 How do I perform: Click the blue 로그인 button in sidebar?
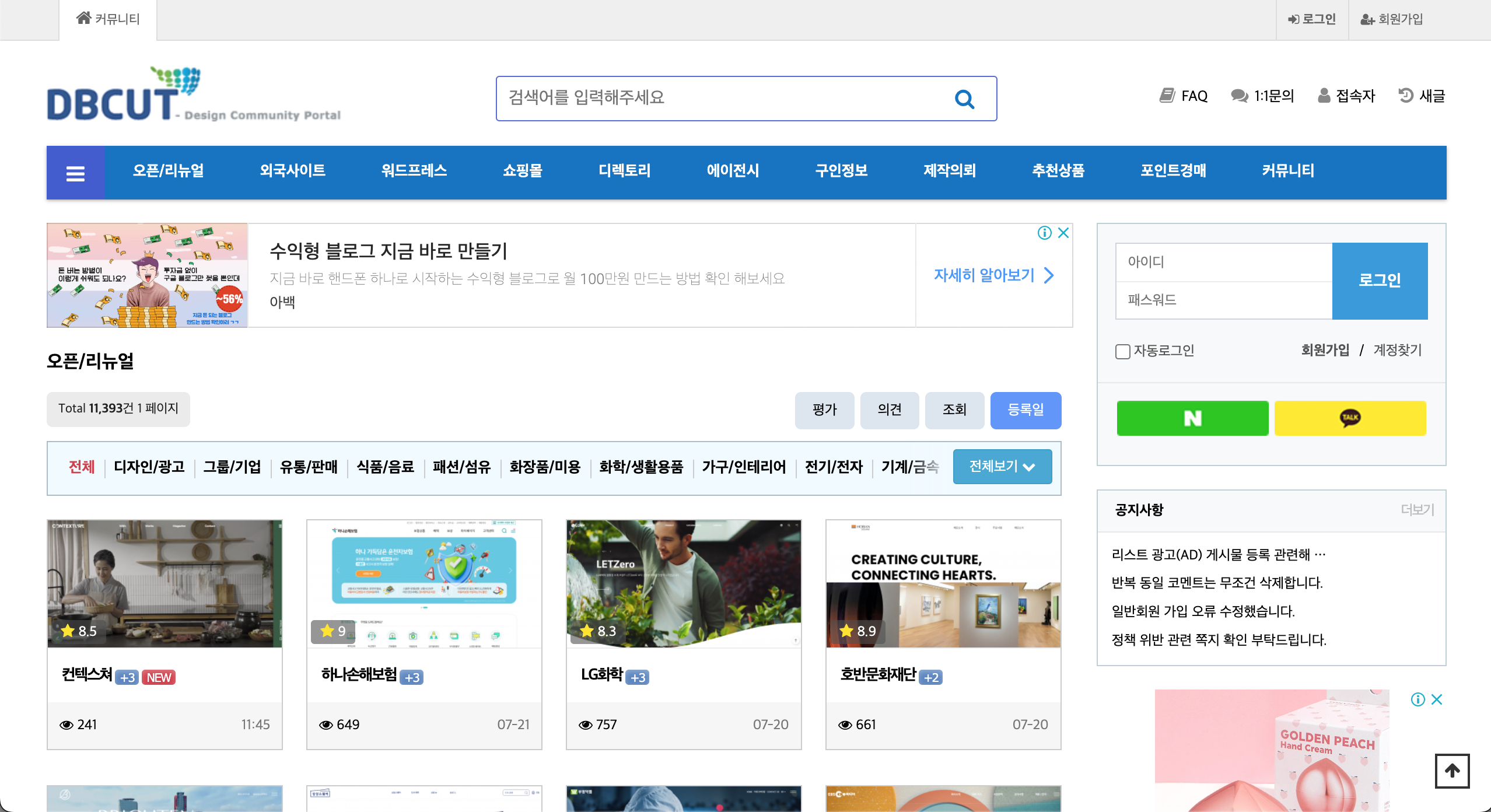tap(1380, 281)
